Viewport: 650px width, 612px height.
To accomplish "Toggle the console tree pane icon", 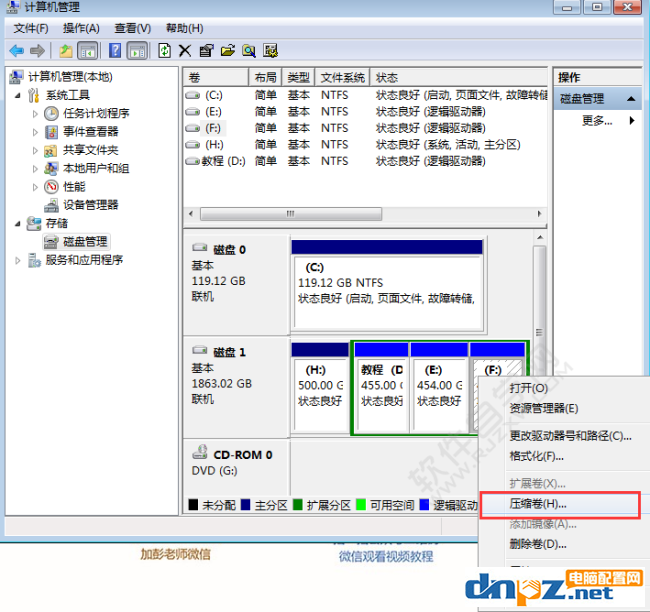I will tap(87, 51).
